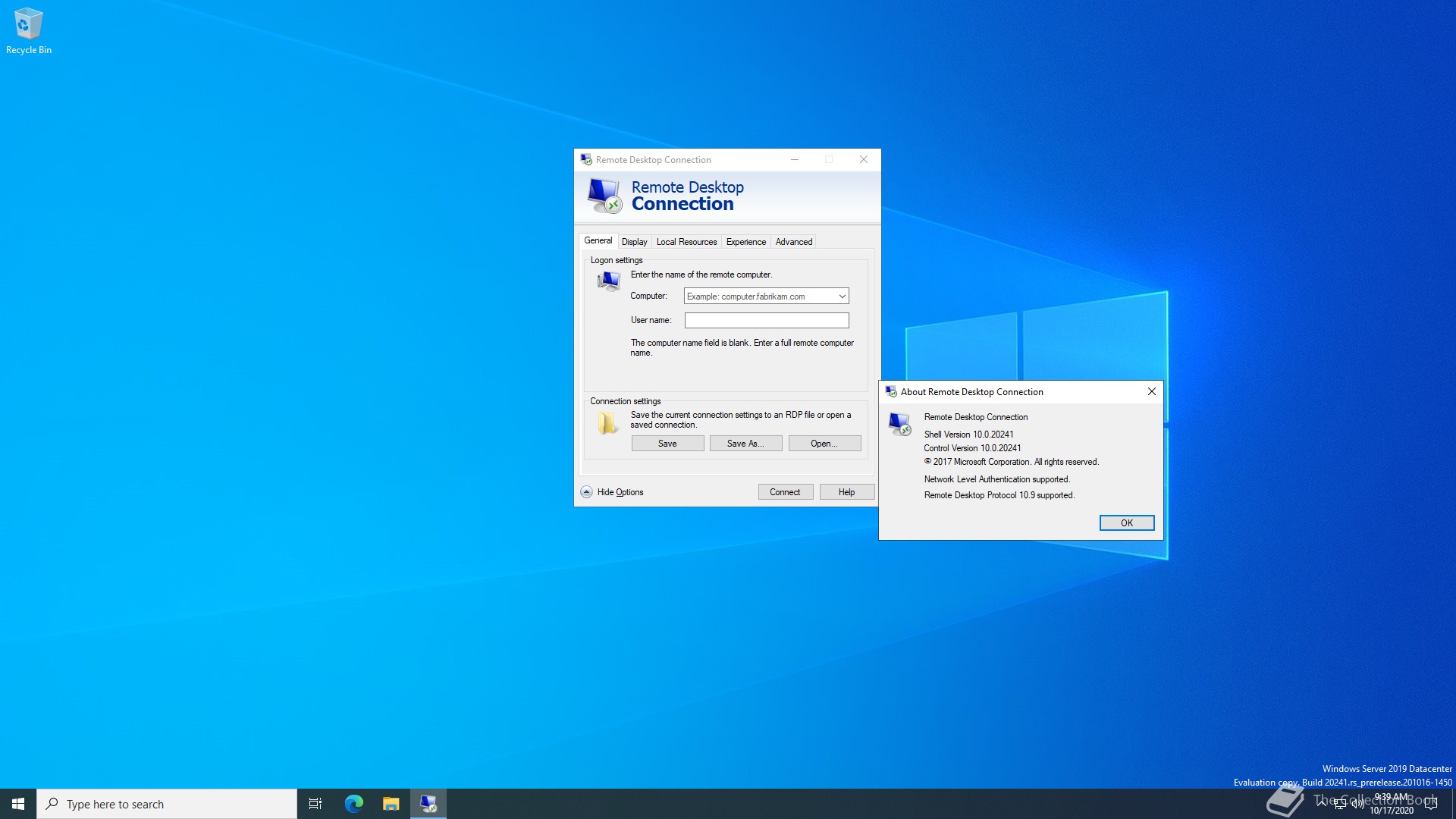Screen dimensions: 1456x819
Task: Click the Remote Desktop Connection title bar icon
Action: tap(586, 159)
